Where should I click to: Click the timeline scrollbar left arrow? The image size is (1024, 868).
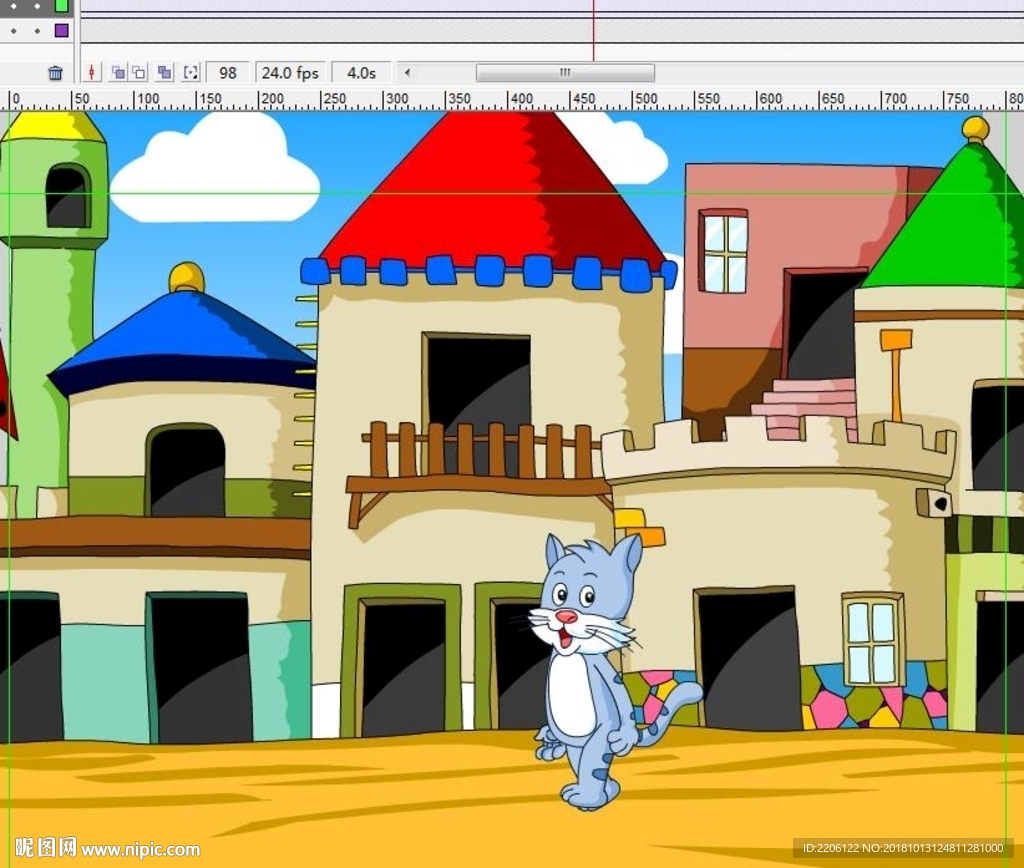(407, 73)
